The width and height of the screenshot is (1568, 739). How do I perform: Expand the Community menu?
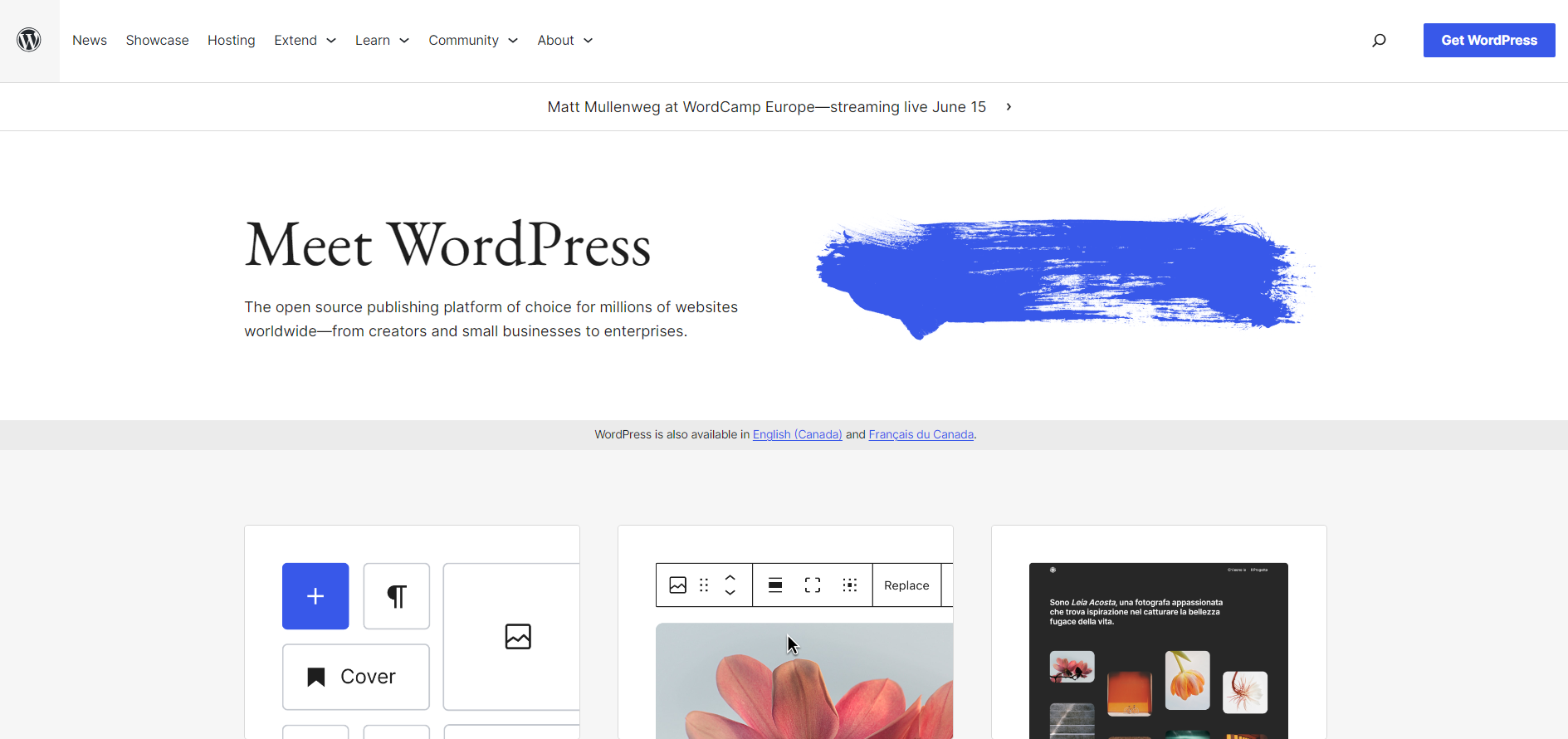tap(473, 40)
